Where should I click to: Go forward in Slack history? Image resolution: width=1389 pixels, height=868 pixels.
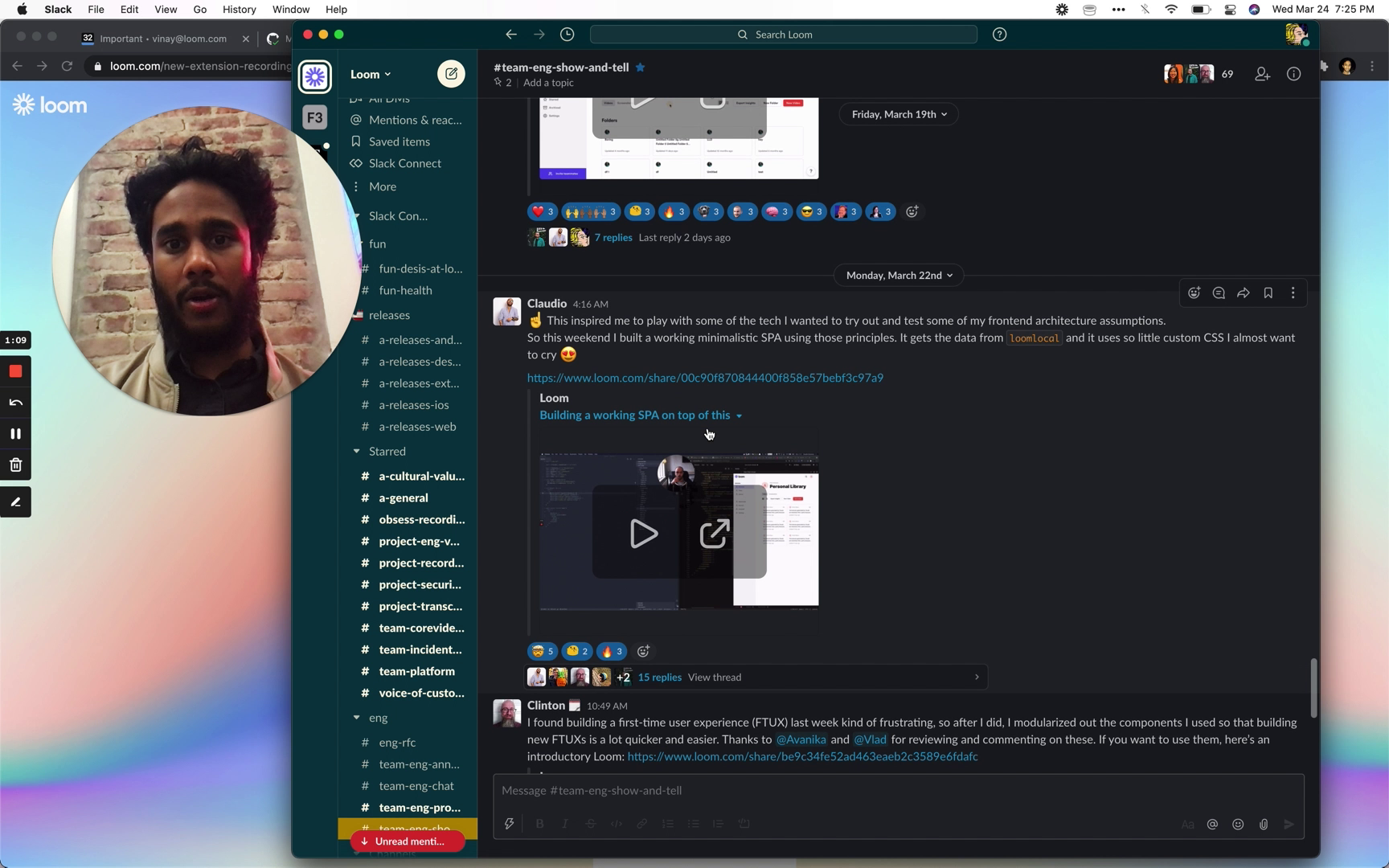click(x=539, y=35)
